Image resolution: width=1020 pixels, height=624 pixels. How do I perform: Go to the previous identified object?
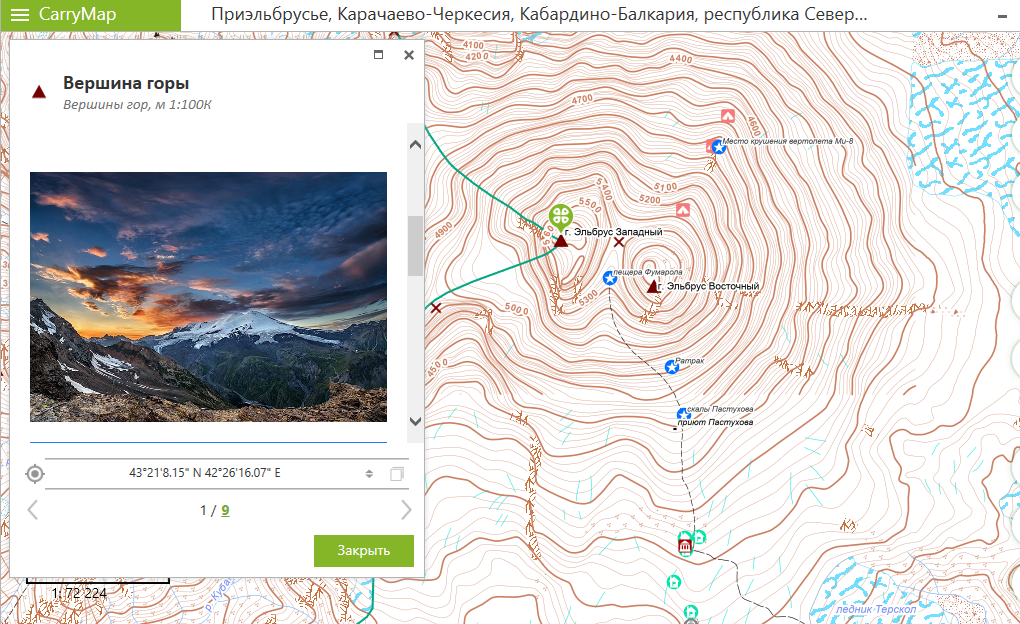(x=32, y=511)
